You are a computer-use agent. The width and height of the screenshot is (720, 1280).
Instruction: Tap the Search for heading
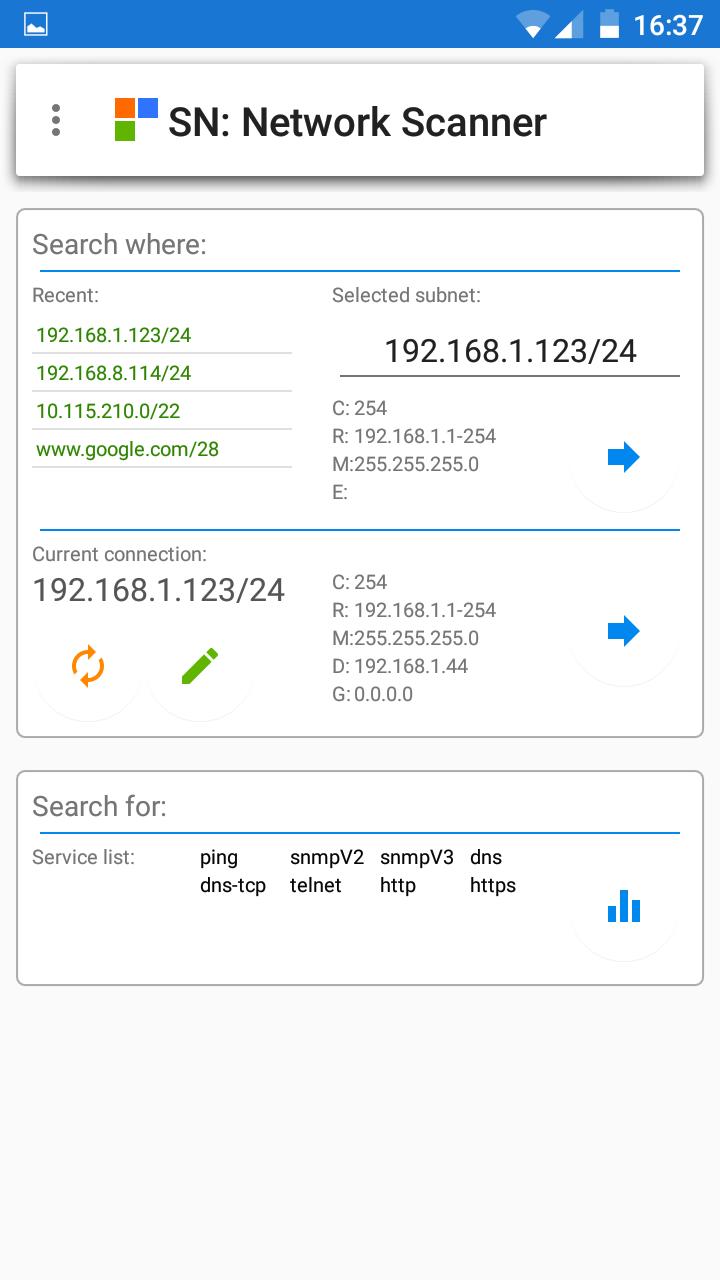tap(99, 807)
